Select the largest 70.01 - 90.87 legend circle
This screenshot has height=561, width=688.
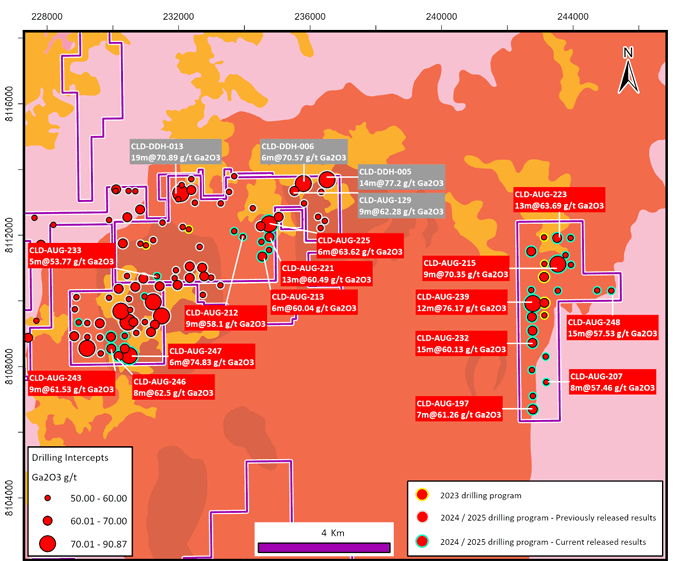tap(47, 543)
